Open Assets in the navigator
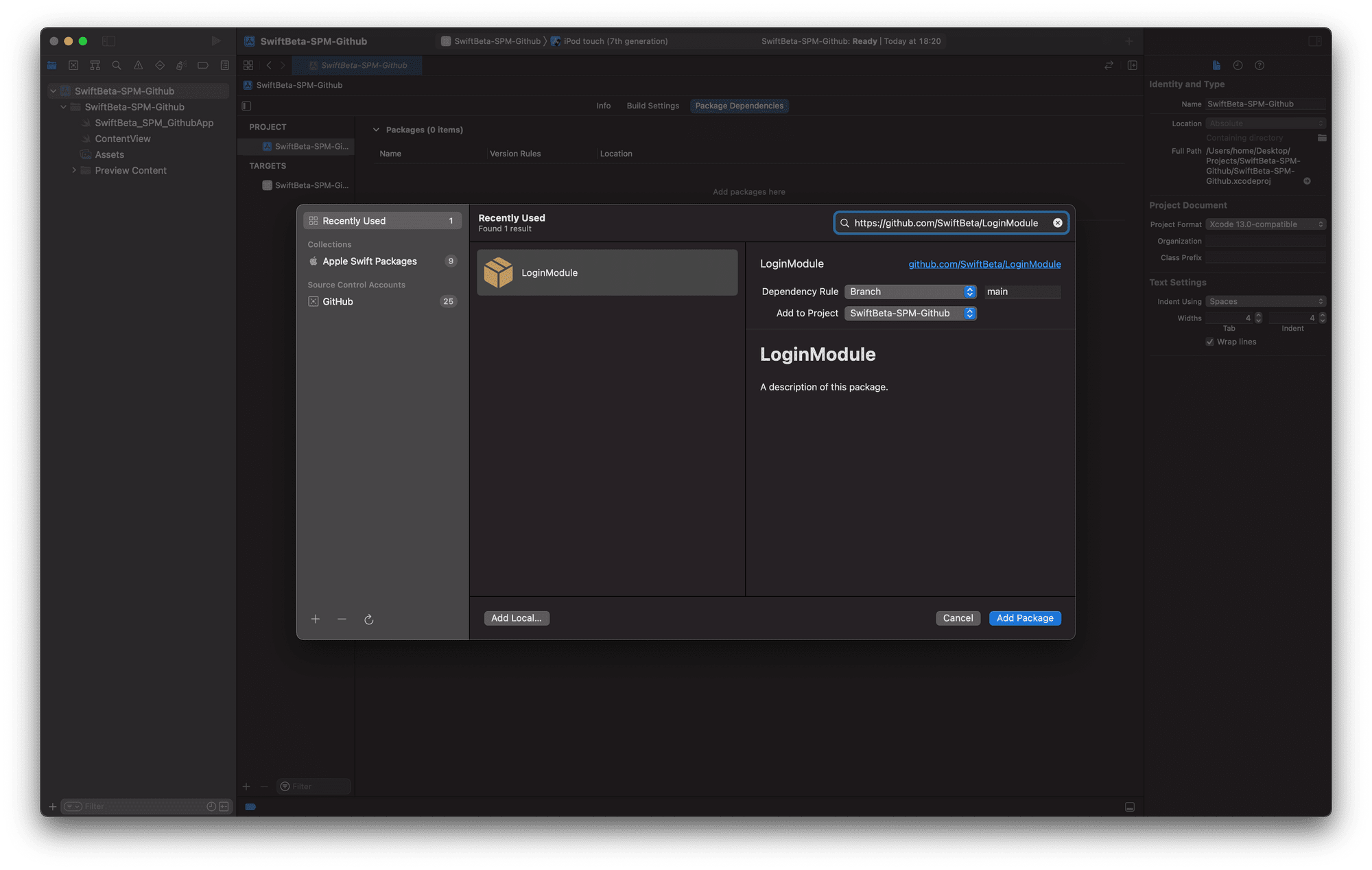This screenshot has width=1372, height=870. coord(109,154)
